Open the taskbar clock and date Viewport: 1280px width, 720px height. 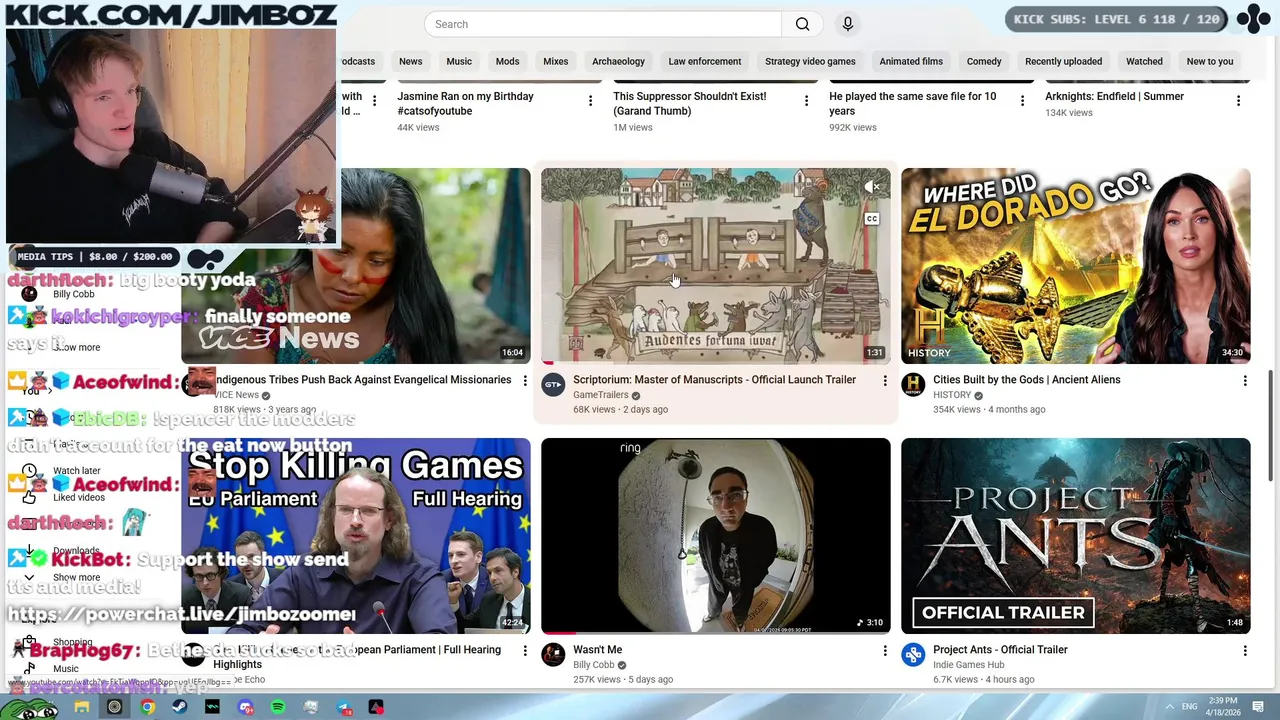(1222, 707)
